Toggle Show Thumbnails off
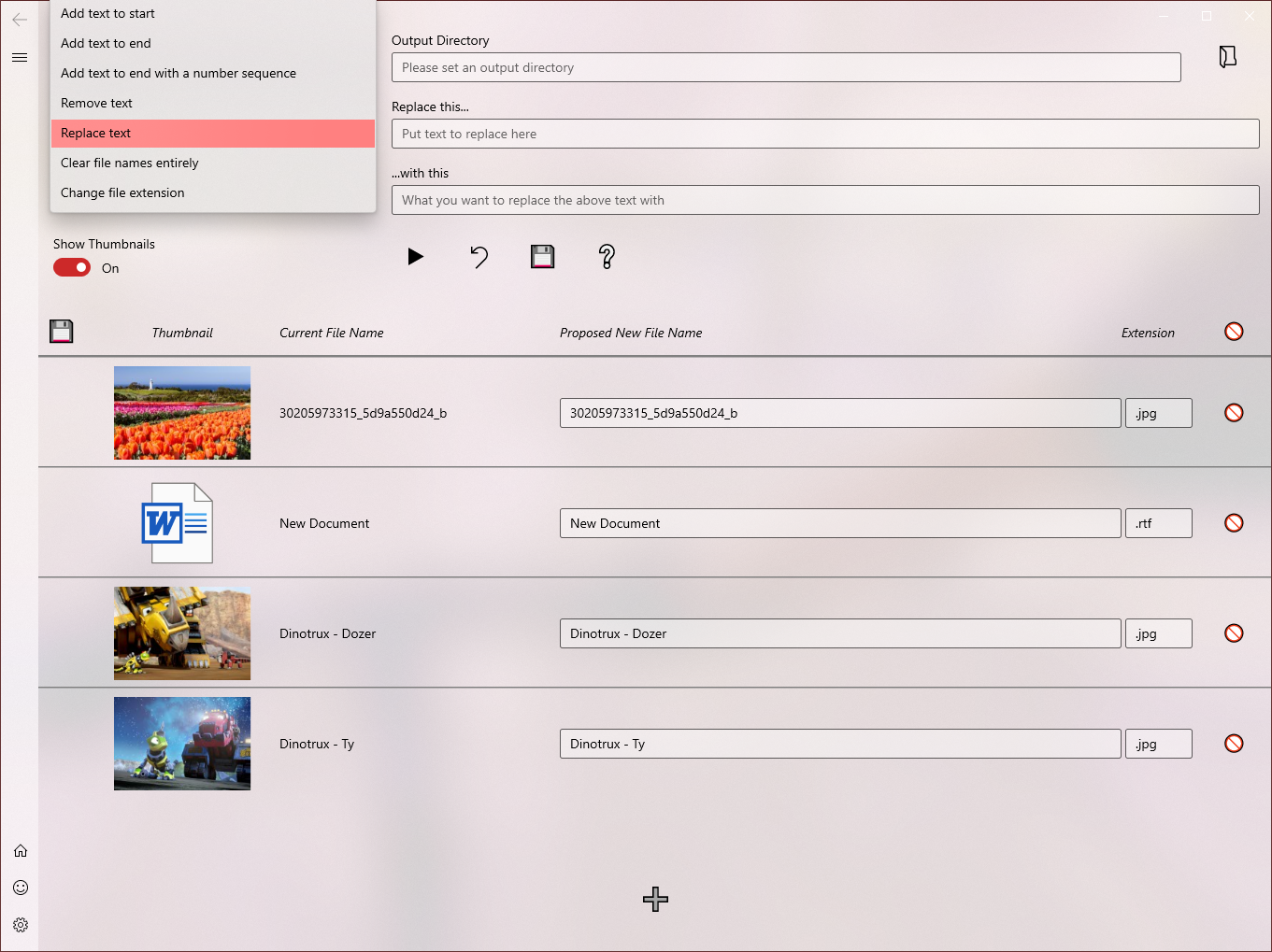 point(71,267)
